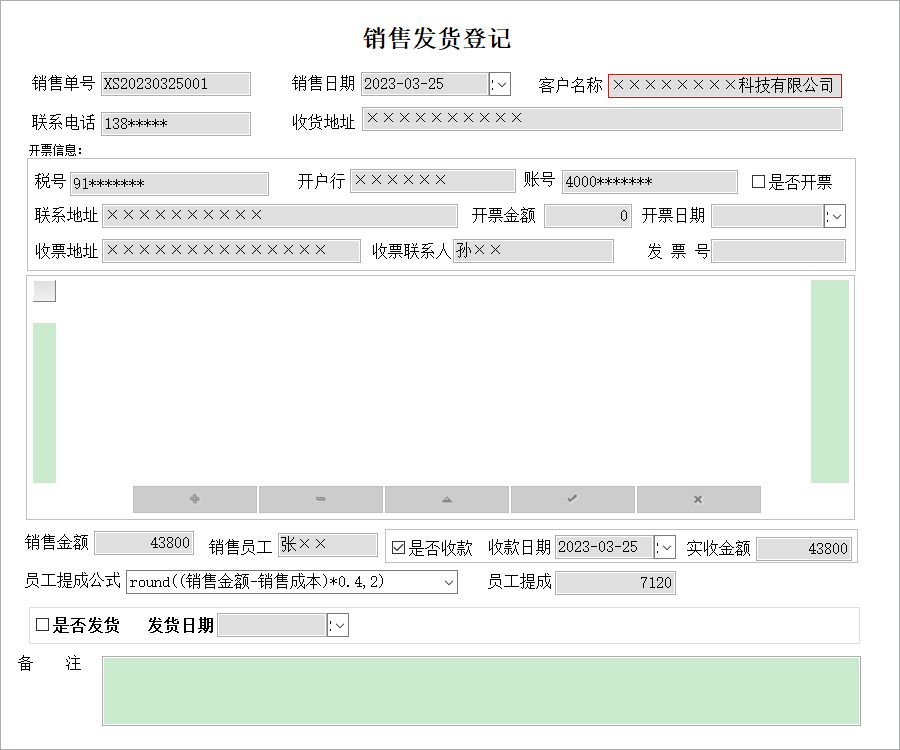Click the 员工提成 field showing 7120
900x750 pixels.
[x=615, y=583]
